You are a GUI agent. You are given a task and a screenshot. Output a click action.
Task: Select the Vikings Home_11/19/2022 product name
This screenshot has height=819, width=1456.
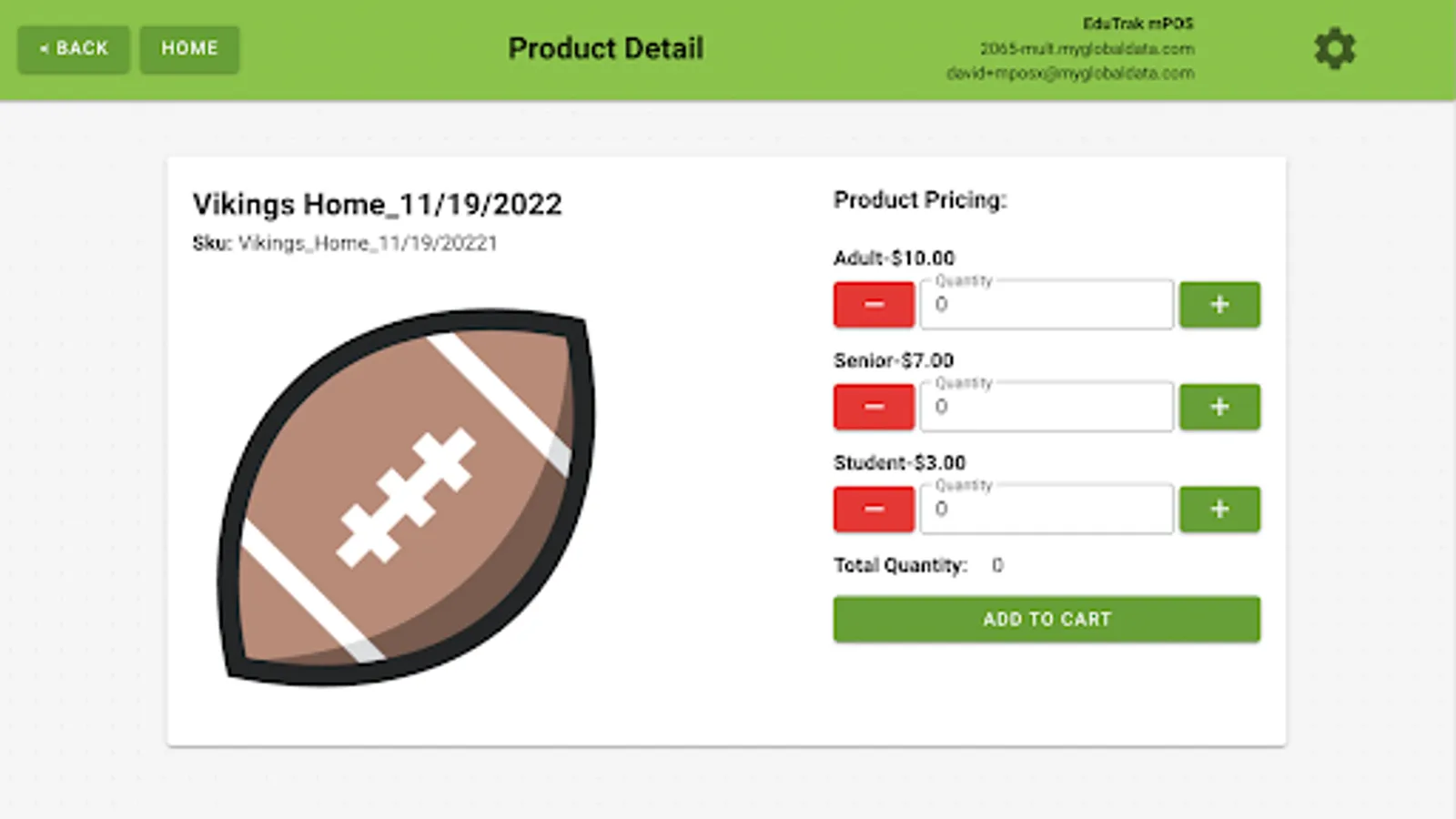click(x=377, y=205)
